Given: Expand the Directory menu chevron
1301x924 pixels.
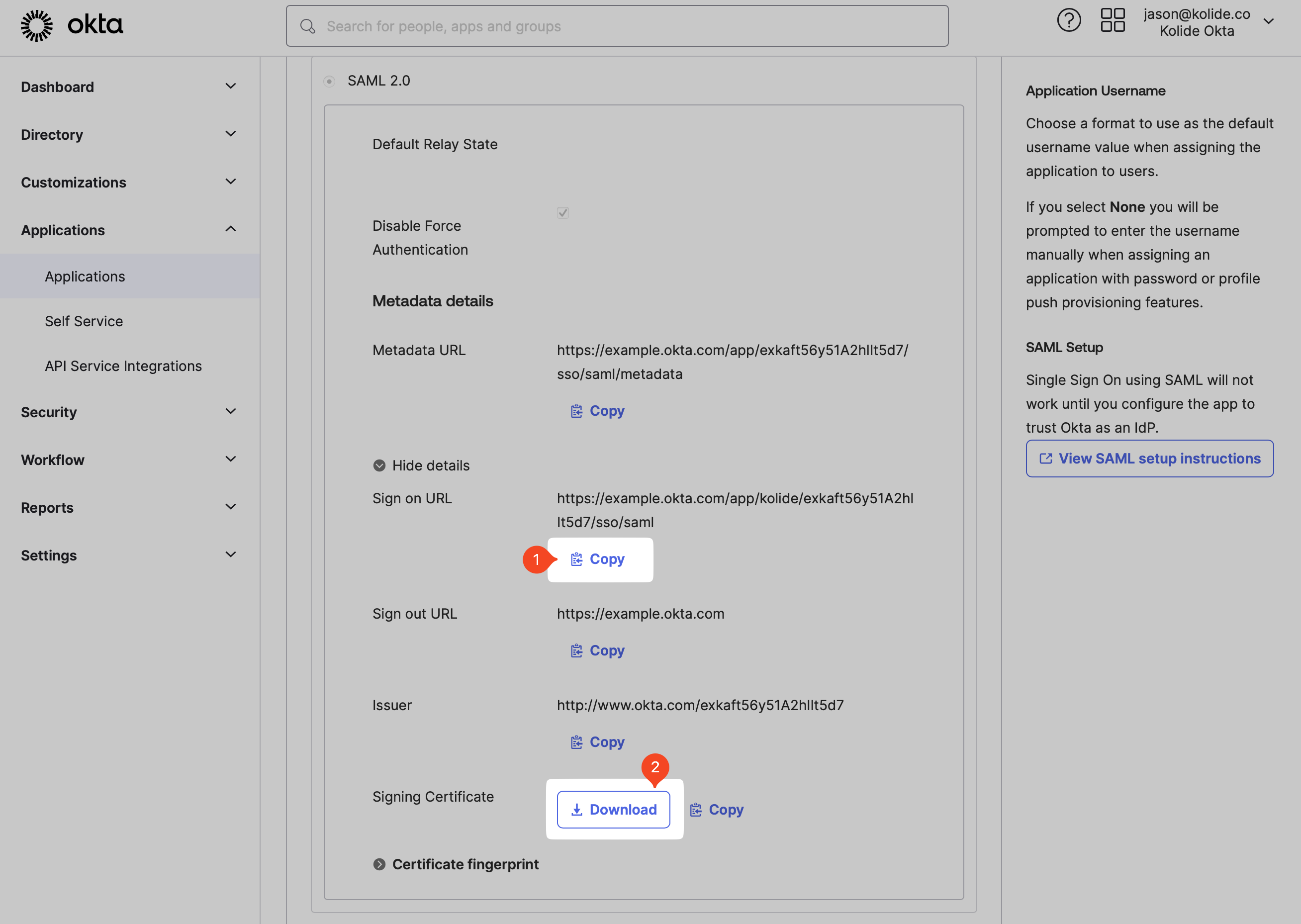Looking at the screenshot, I should (230, 134).
